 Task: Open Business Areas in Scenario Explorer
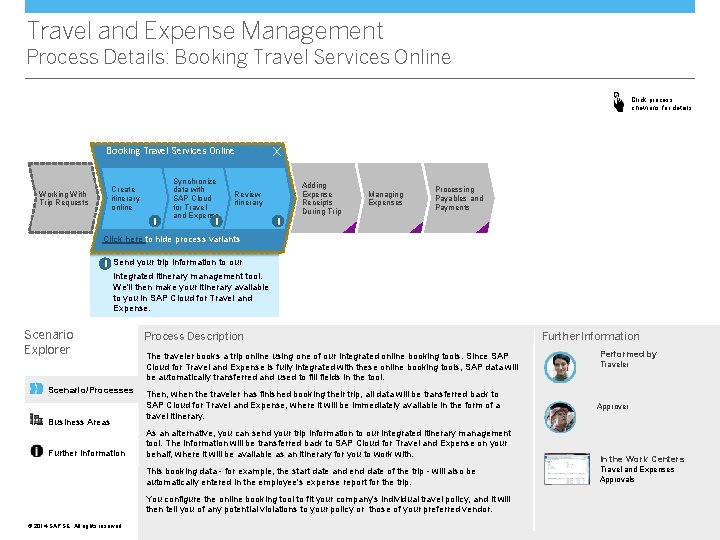coord(81,422)
